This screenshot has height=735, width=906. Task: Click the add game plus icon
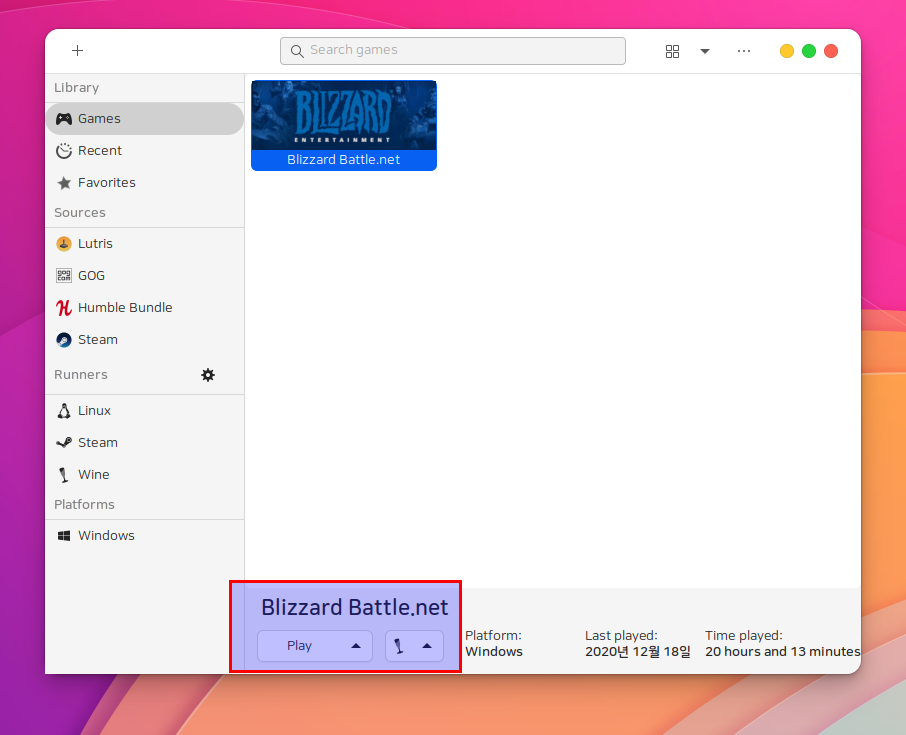pos(78,51)
